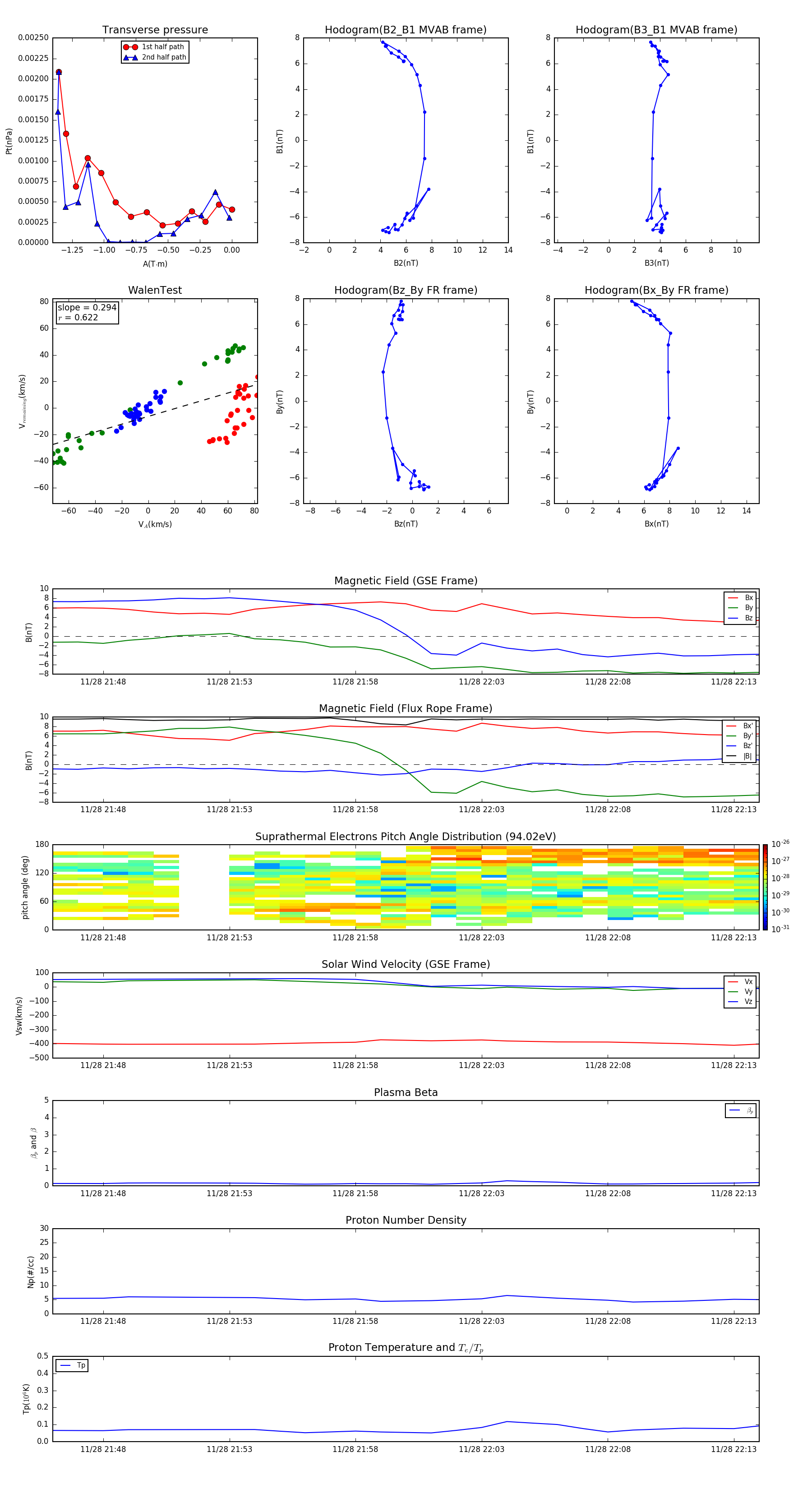
Task: Click the 'pitch angle (deg)' y-axis label
Action: coord(25,887)
